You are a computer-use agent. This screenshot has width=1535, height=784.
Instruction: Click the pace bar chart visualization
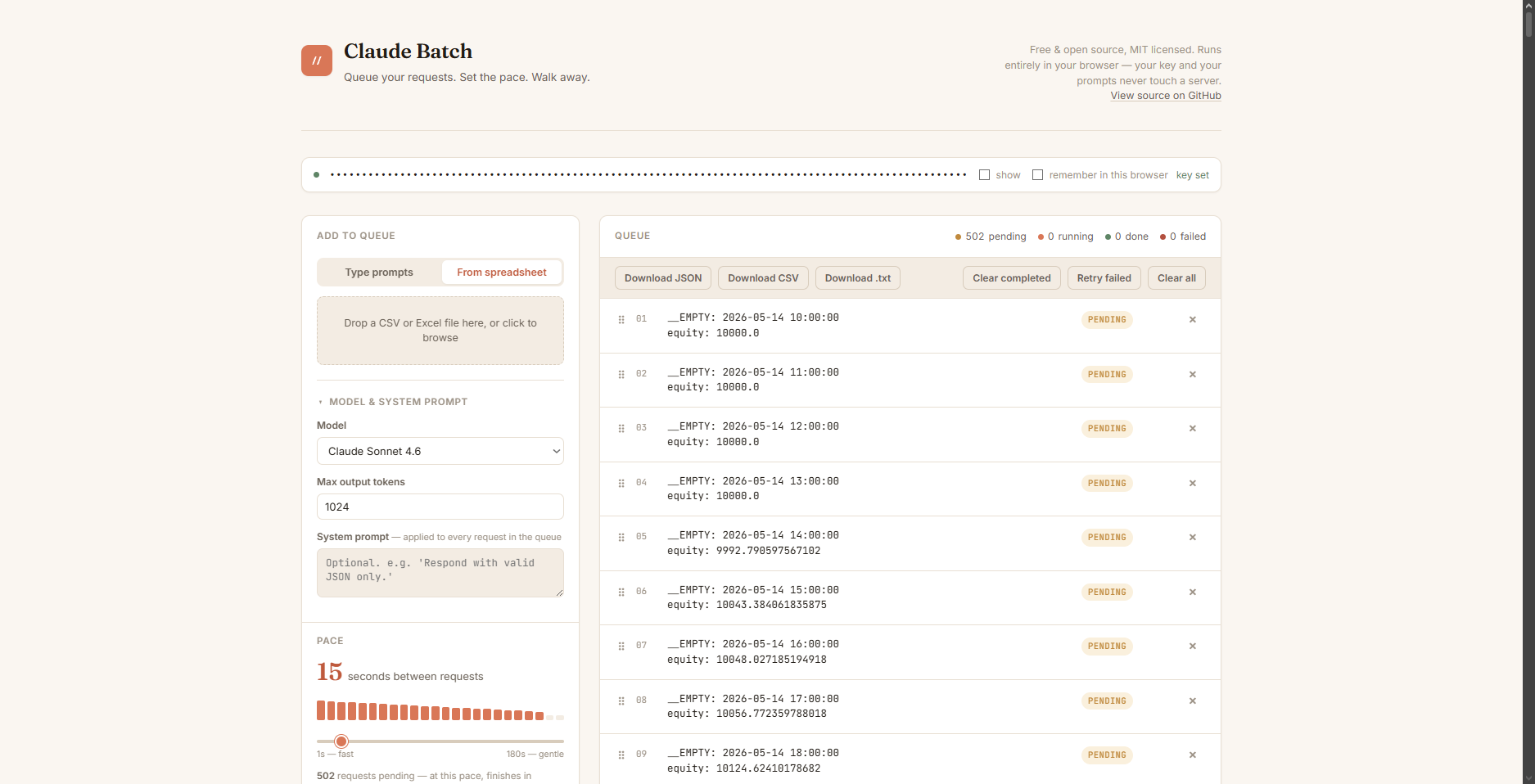(440, 710)
